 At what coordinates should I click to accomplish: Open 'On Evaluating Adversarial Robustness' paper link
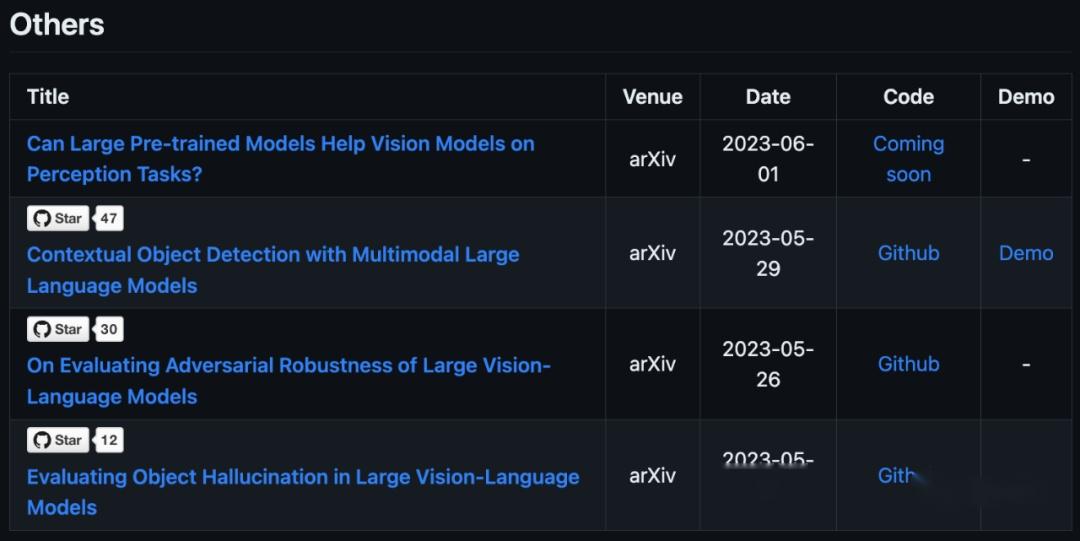click(288, 380)
